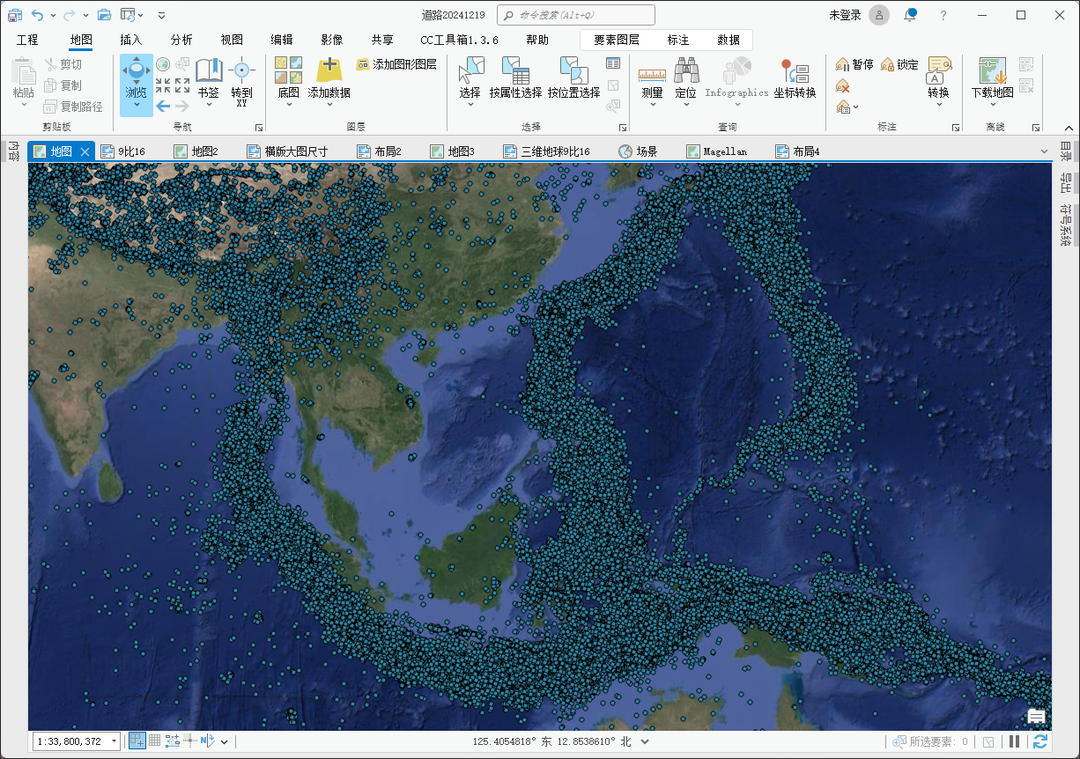Screen dimensions: 1080x759
Task: Open attribute table icon in selection group
Action: (613, 64)
